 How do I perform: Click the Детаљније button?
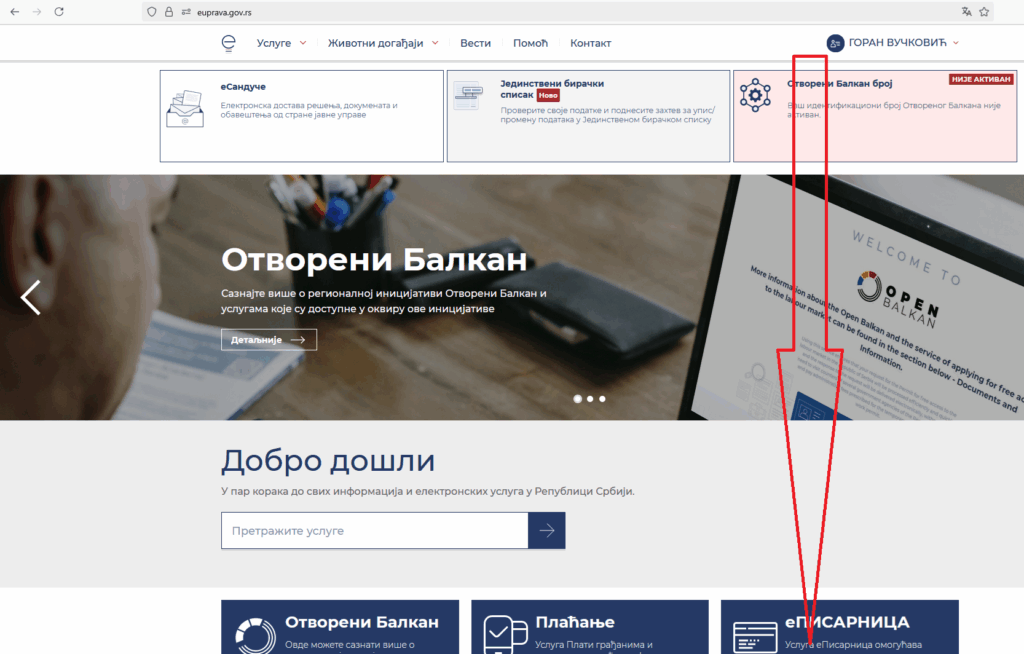tap(269, 340)
